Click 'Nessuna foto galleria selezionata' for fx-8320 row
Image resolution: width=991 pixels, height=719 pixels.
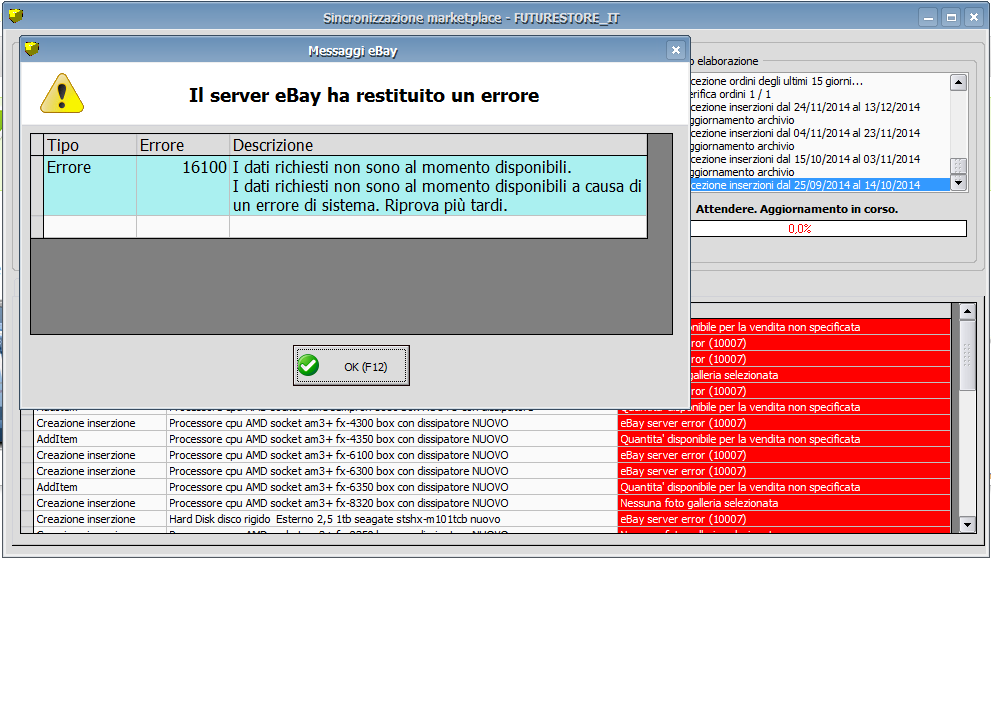784,503
